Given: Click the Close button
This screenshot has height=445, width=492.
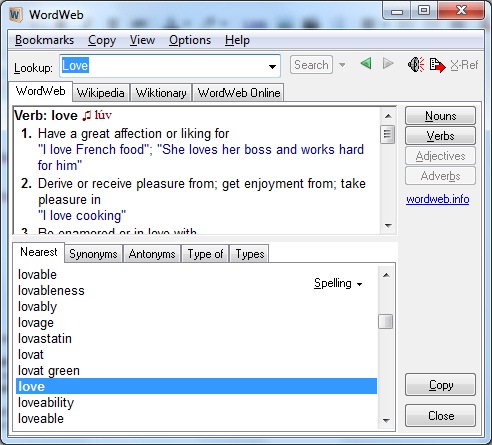Looking at the screenshot, I should pyautogui.click(x=440, y=416).
